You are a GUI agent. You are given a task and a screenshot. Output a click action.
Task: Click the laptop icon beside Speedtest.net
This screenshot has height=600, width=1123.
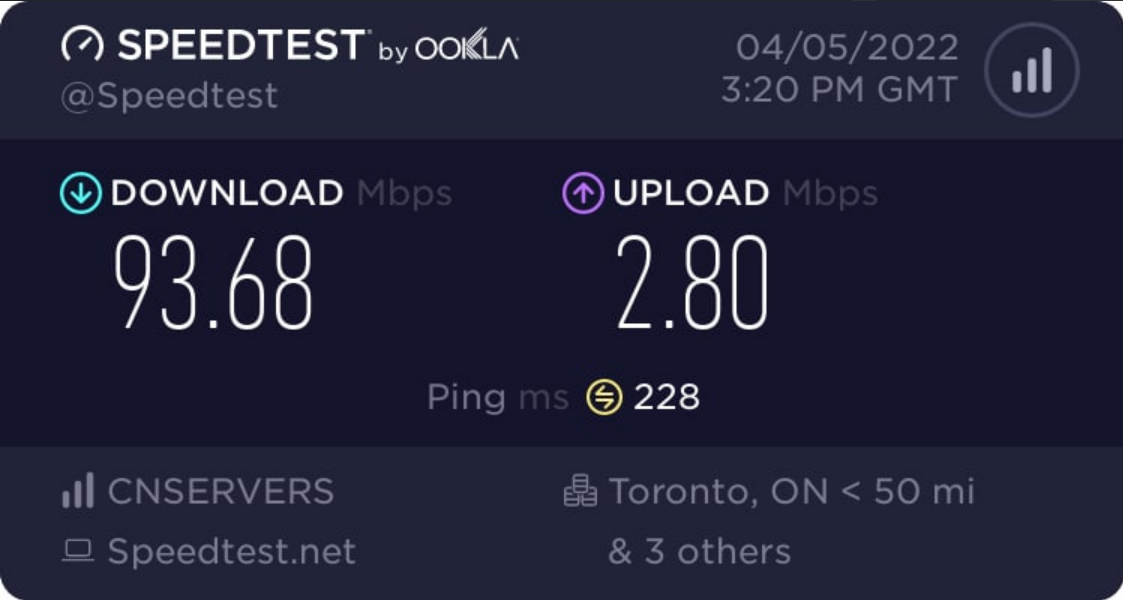click(78, 551)
